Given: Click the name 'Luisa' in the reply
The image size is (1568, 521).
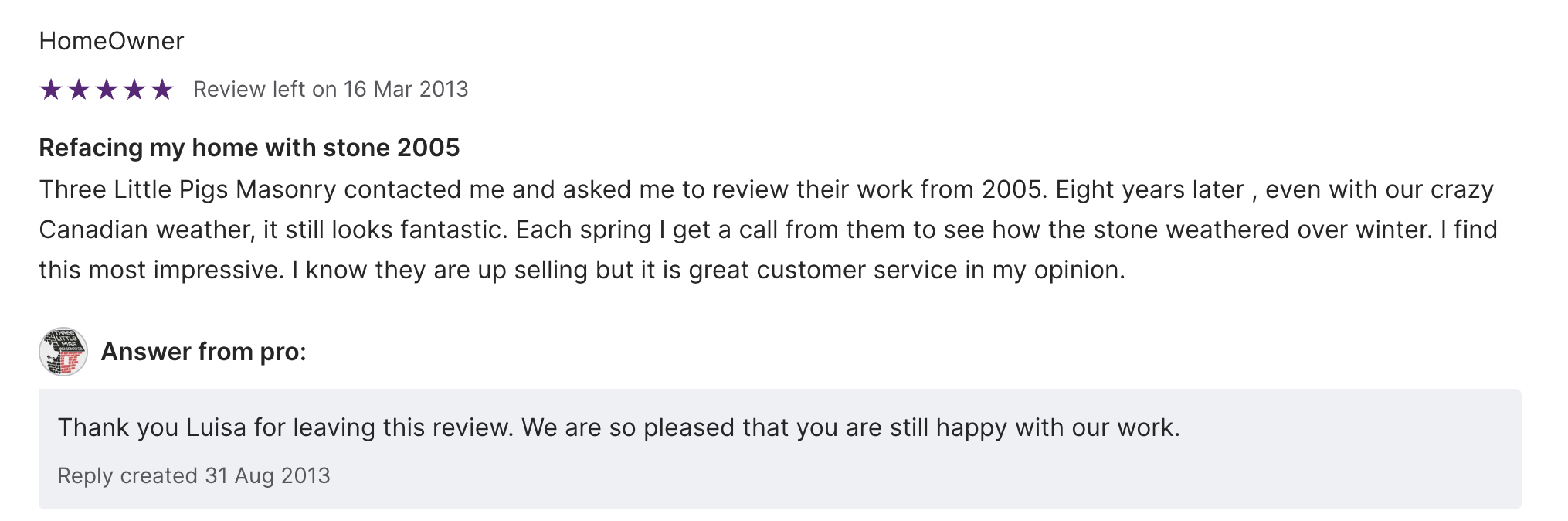Looking at the screenshot, I should point(216,427).
